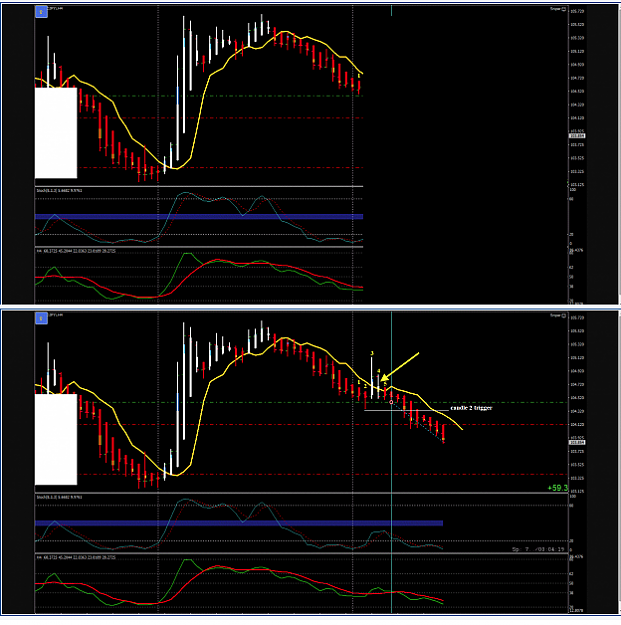Select the blue horizontal band in bottom Stochastic pane
This screenshot has height=625, width=621.
(239, 523)
